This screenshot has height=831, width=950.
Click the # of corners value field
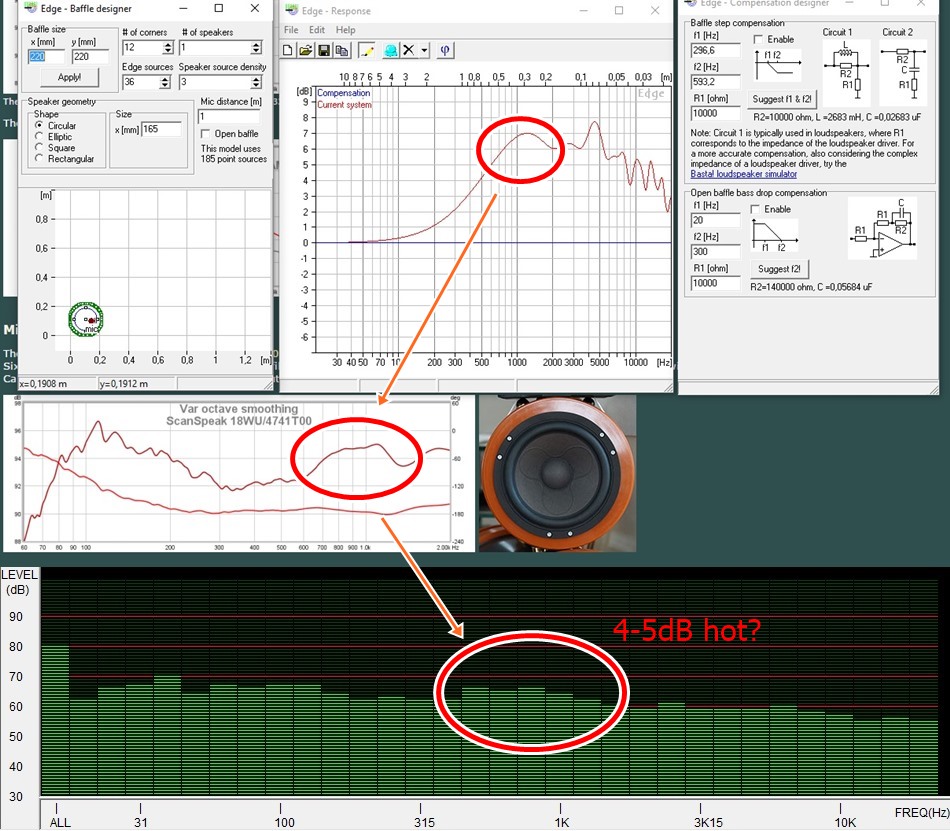[x=142, y=47]
